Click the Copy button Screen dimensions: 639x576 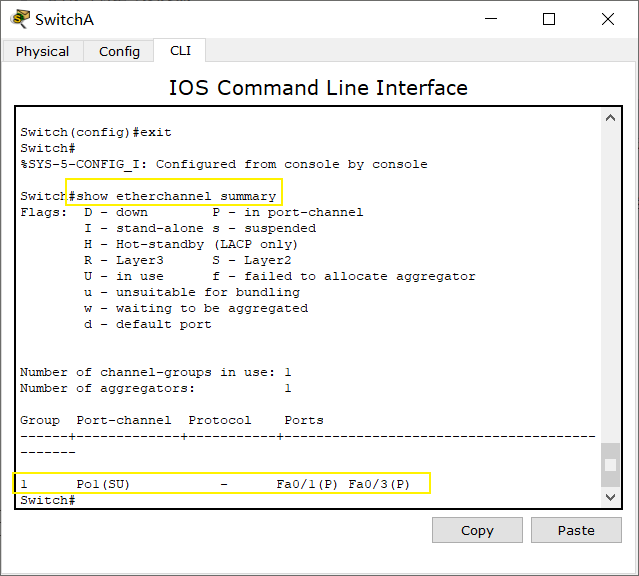click(477, 530)
